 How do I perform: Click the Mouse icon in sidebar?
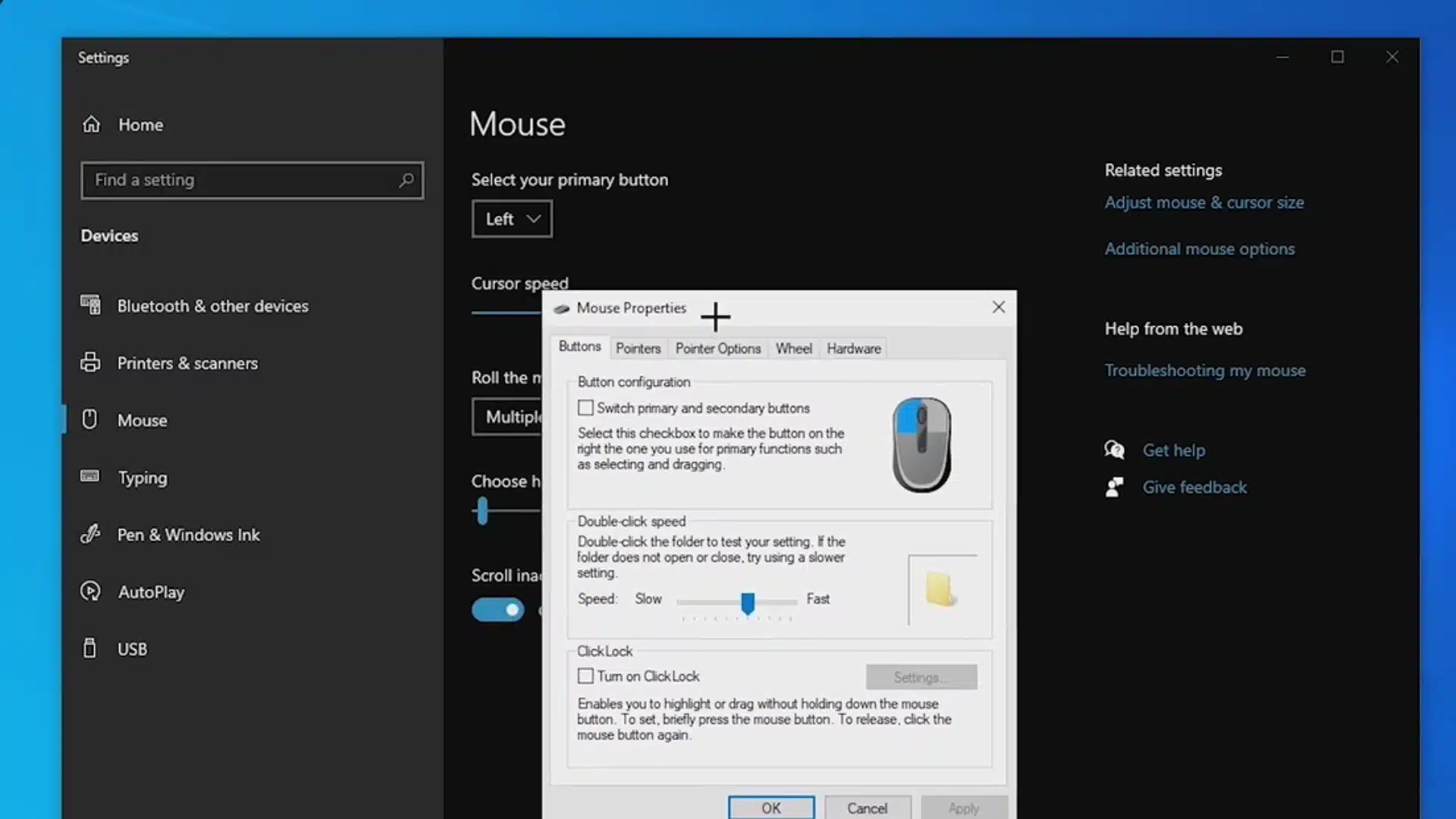pos(89,419)
